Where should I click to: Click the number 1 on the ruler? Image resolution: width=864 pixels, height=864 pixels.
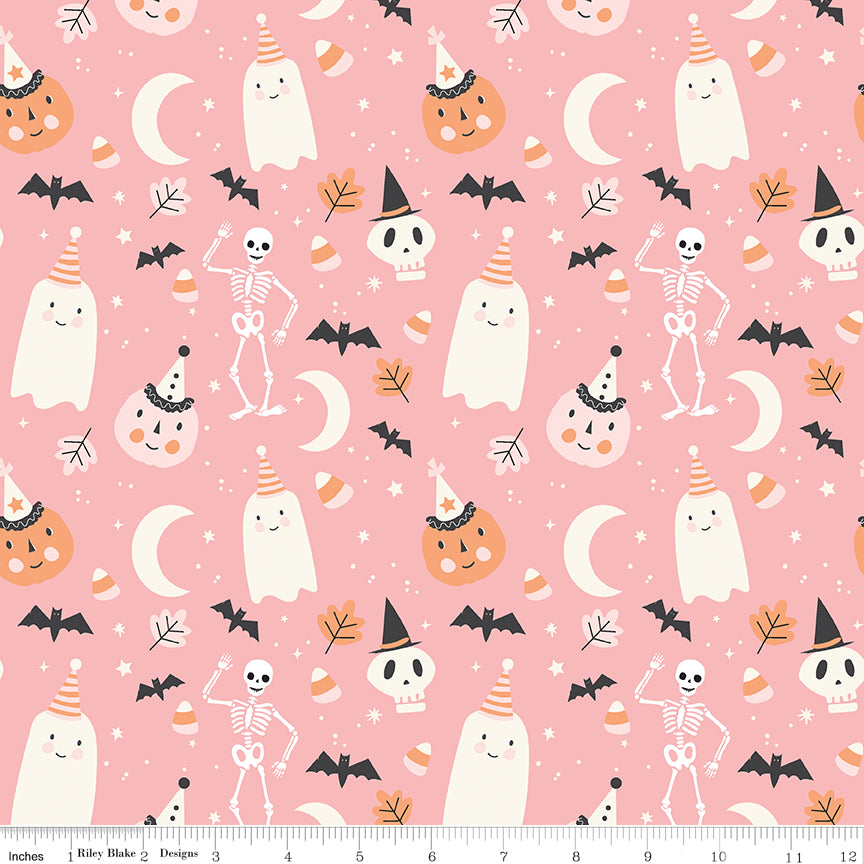[x=68, y=856]
